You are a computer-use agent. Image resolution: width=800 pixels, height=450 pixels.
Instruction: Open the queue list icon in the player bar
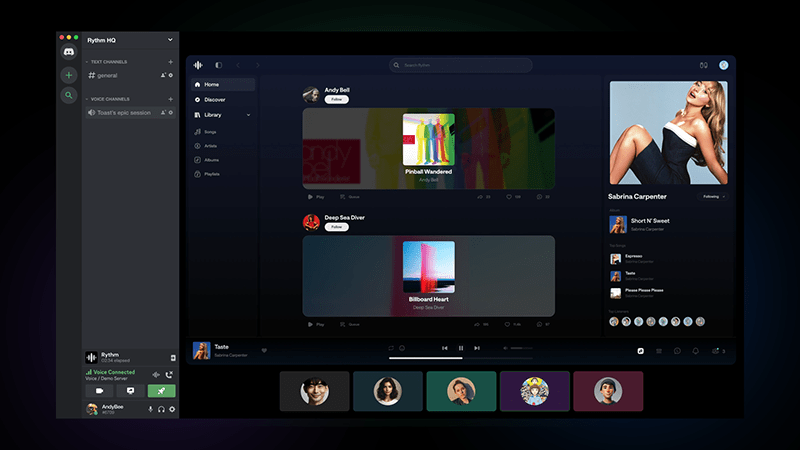659,351
